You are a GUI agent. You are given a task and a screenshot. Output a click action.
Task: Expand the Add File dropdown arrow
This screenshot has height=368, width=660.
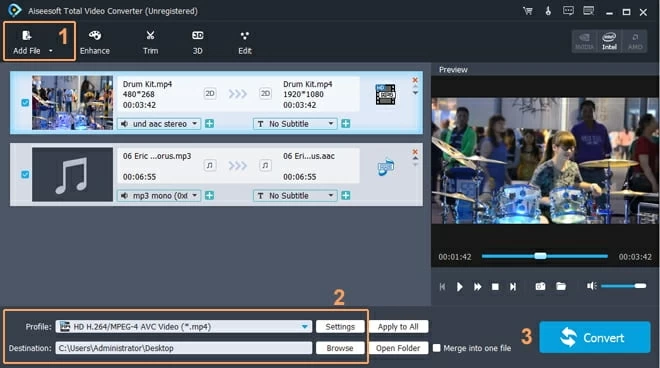pyautogui.click(x=51, y=51)
